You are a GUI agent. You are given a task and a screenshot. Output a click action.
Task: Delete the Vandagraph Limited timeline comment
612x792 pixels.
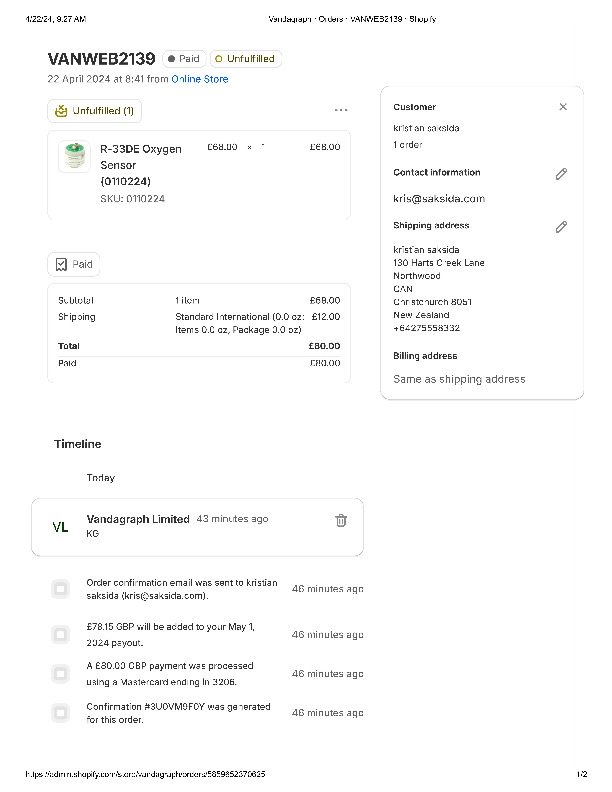(x=341, y=520)
